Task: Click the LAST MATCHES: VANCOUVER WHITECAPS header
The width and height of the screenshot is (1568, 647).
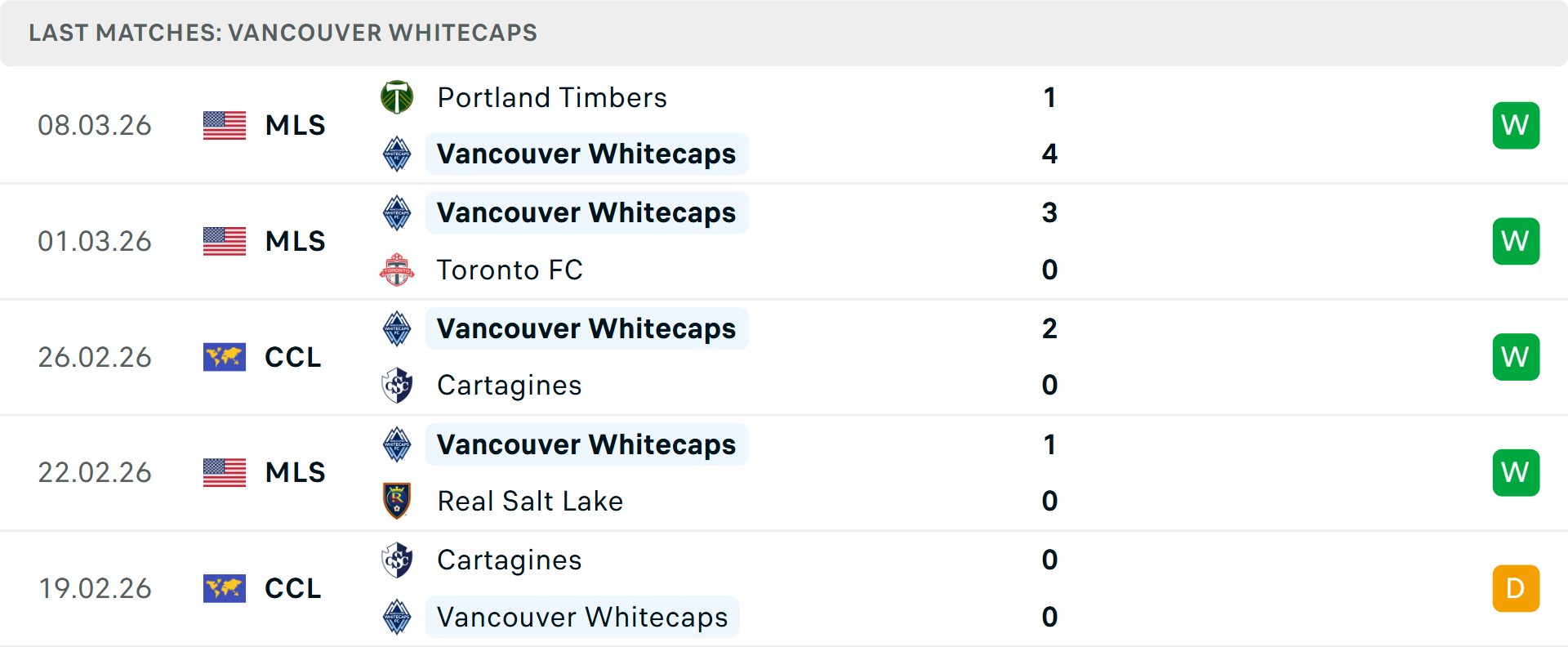Action: 283,33
